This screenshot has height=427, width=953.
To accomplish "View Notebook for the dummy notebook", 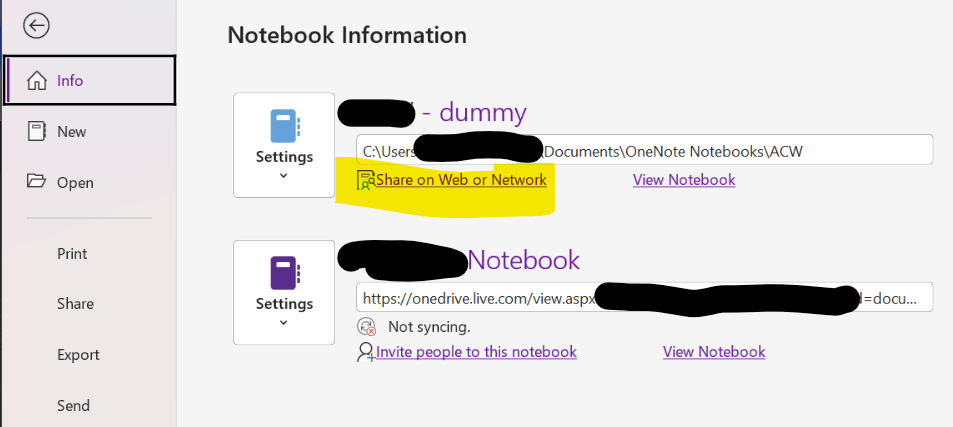I will 684,180.
